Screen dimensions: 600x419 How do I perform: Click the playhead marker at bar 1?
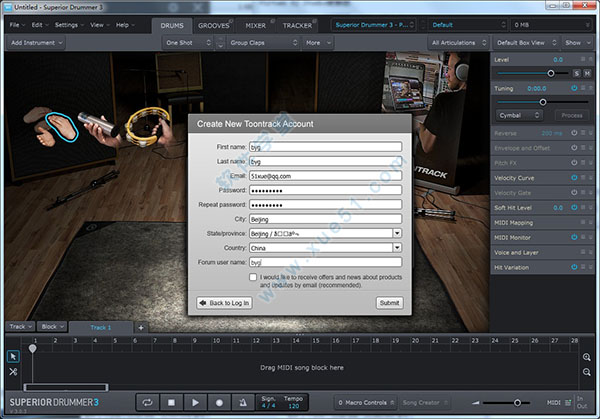tap(33, 348)
